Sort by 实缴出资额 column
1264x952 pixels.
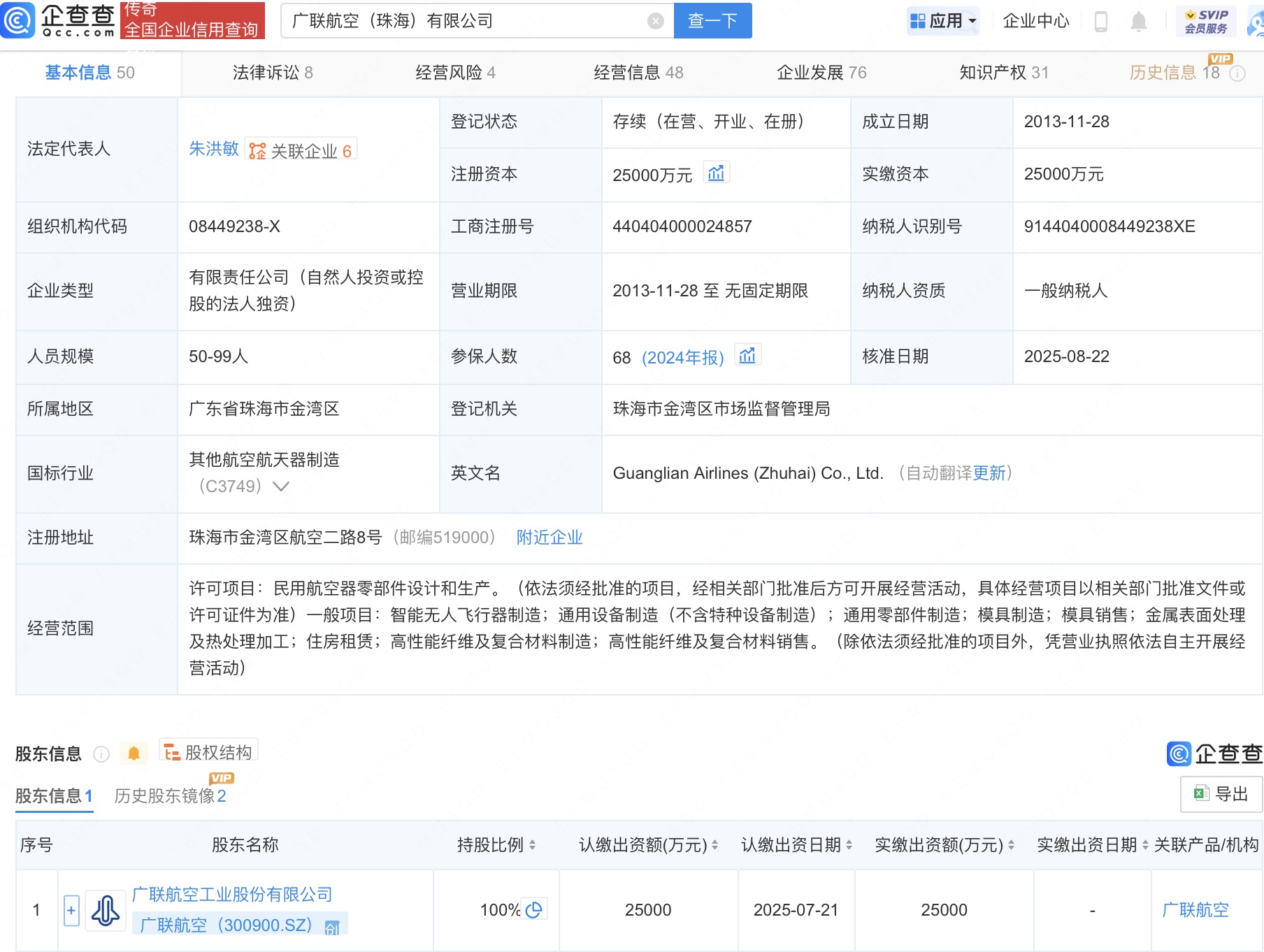click(1011, 845)
